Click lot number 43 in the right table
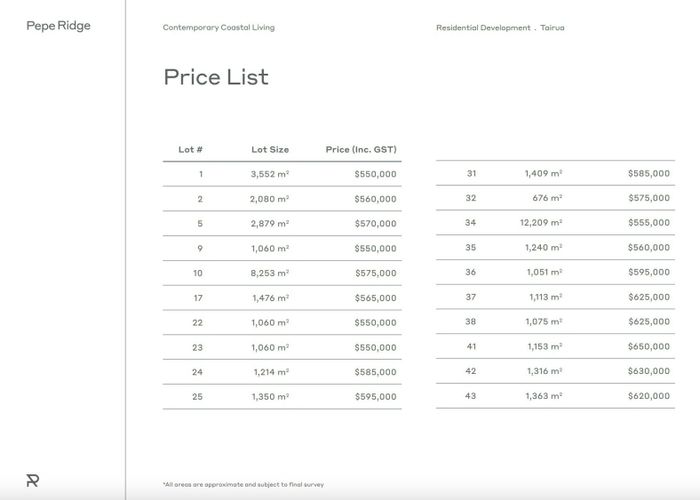The image size is (700, 500). 471,396
